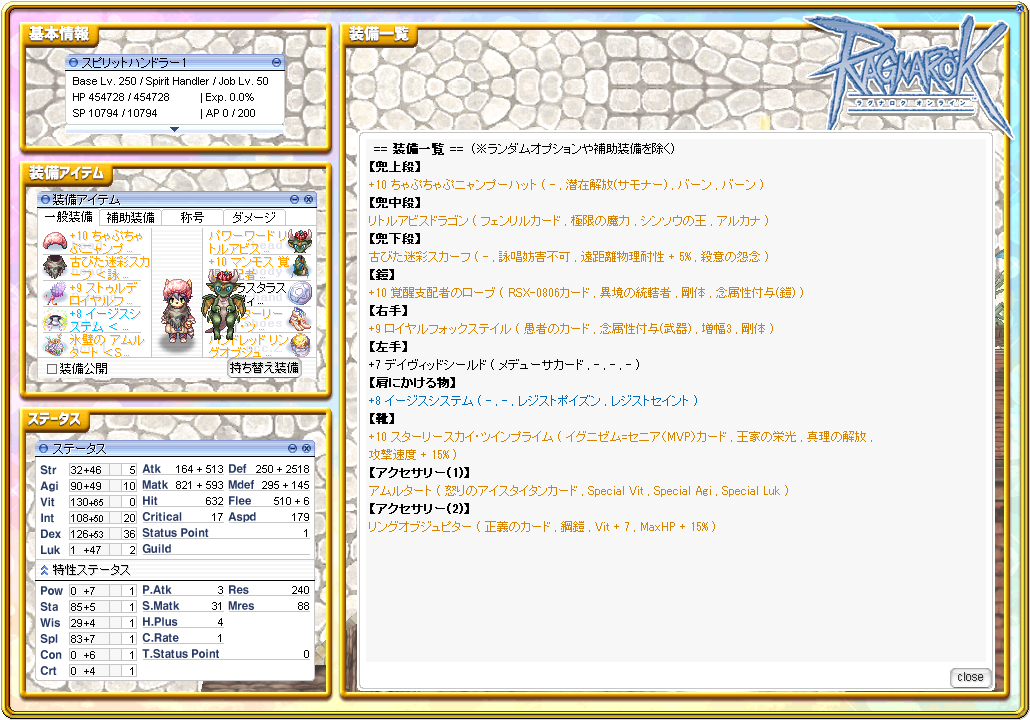
Task: Click the T.Status Point label
Action: pyautogui.click(x=181, y=654)
